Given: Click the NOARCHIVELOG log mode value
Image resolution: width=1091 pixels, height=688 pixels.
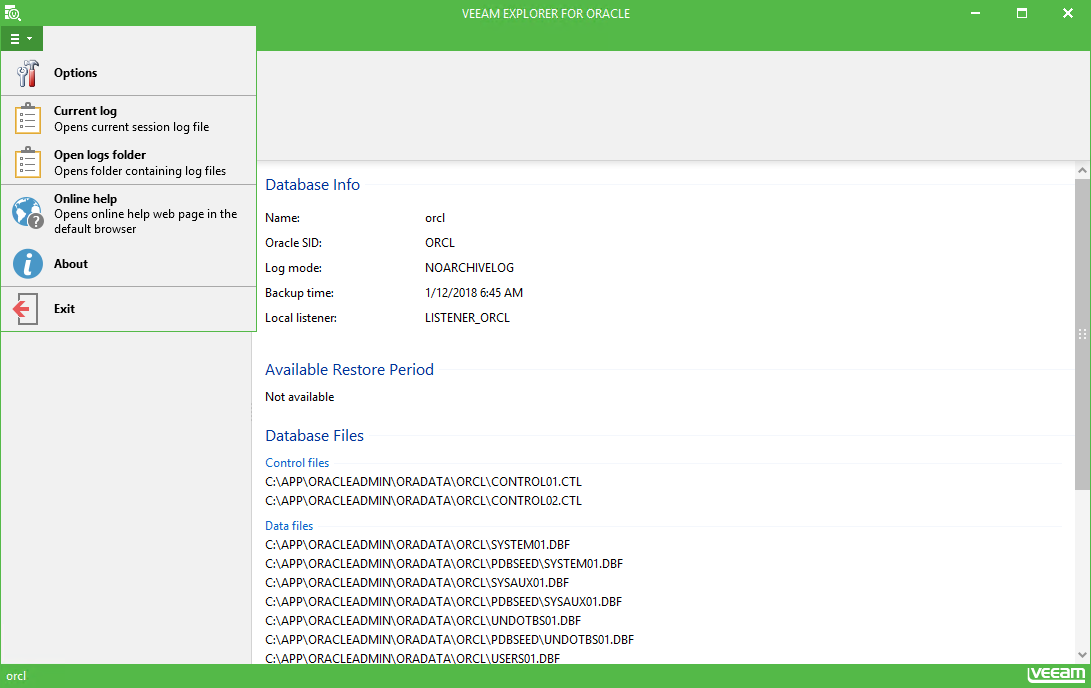Looking at the screenshot, I should 470,269.
